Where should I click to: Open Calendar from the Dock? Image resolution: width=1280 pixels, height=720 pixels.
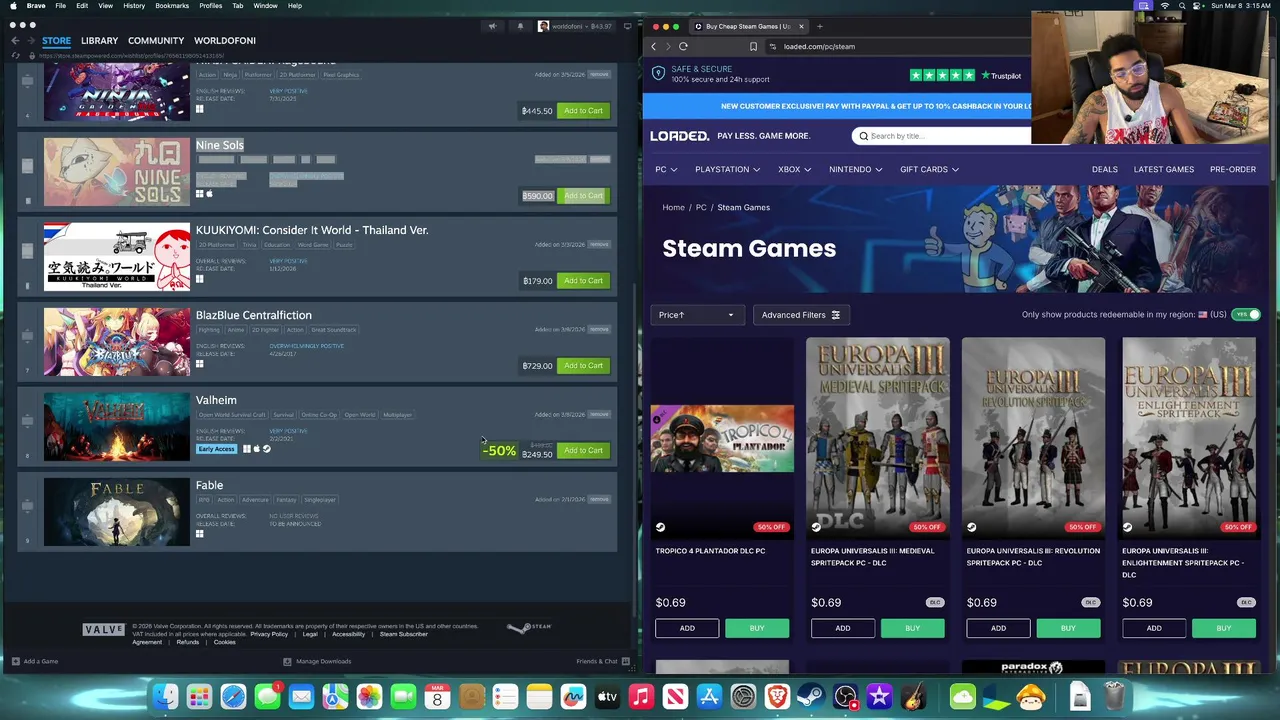point(437,696)
